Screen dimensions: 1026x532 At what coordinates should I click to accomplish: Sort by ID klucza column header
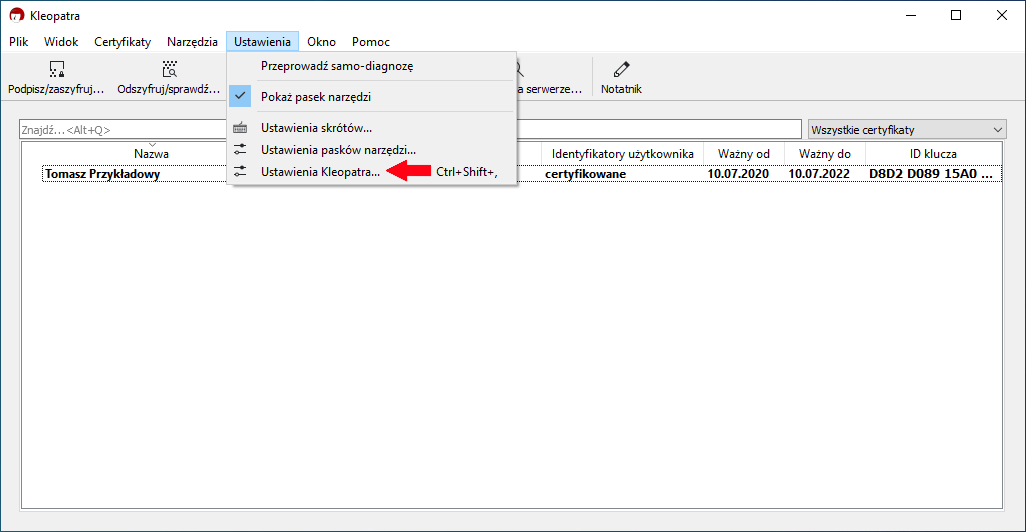point(933,154)
